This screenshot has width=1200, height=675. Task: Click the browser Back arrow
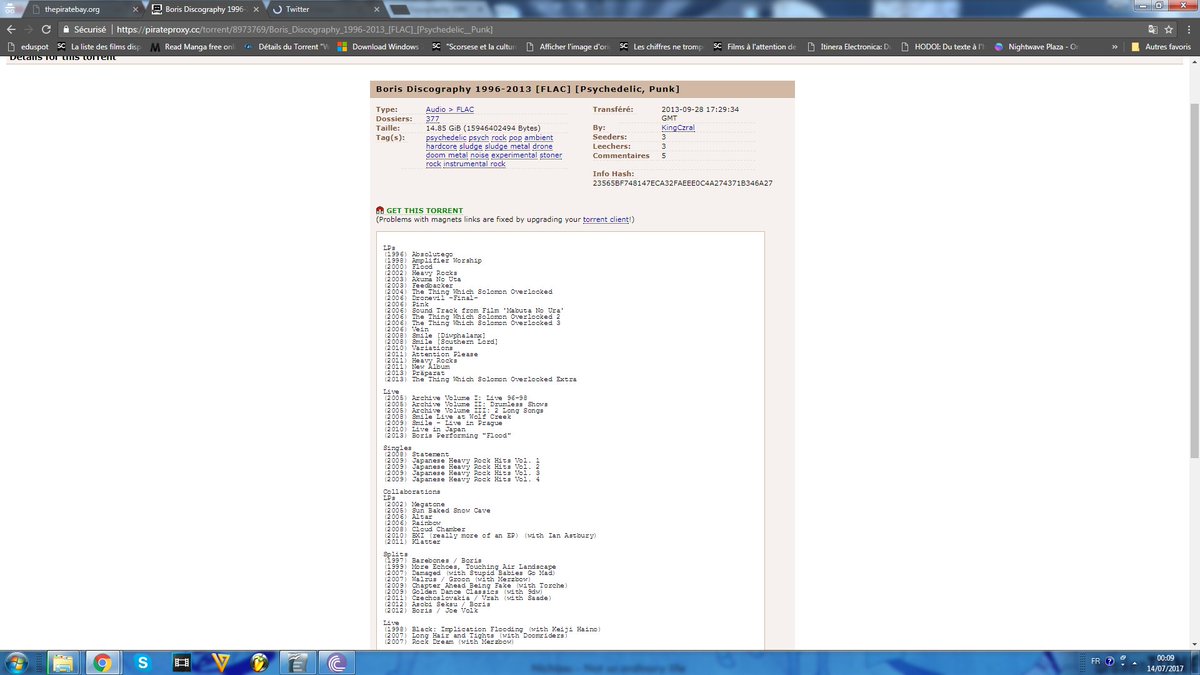coord(10,29)
